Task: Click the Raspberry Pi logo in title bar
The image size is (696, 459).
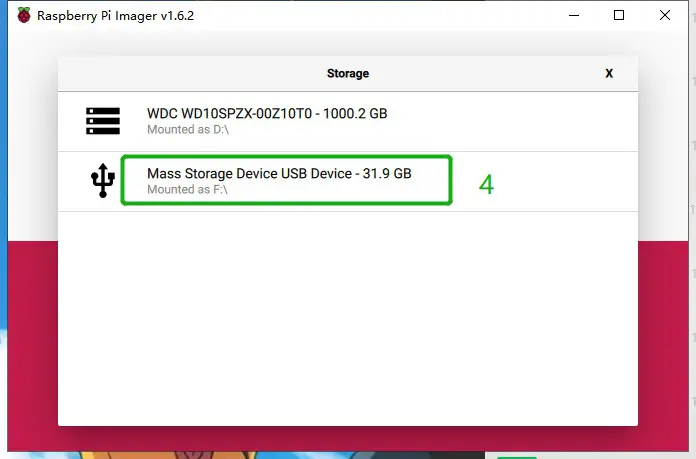Action: coord(23,16)
